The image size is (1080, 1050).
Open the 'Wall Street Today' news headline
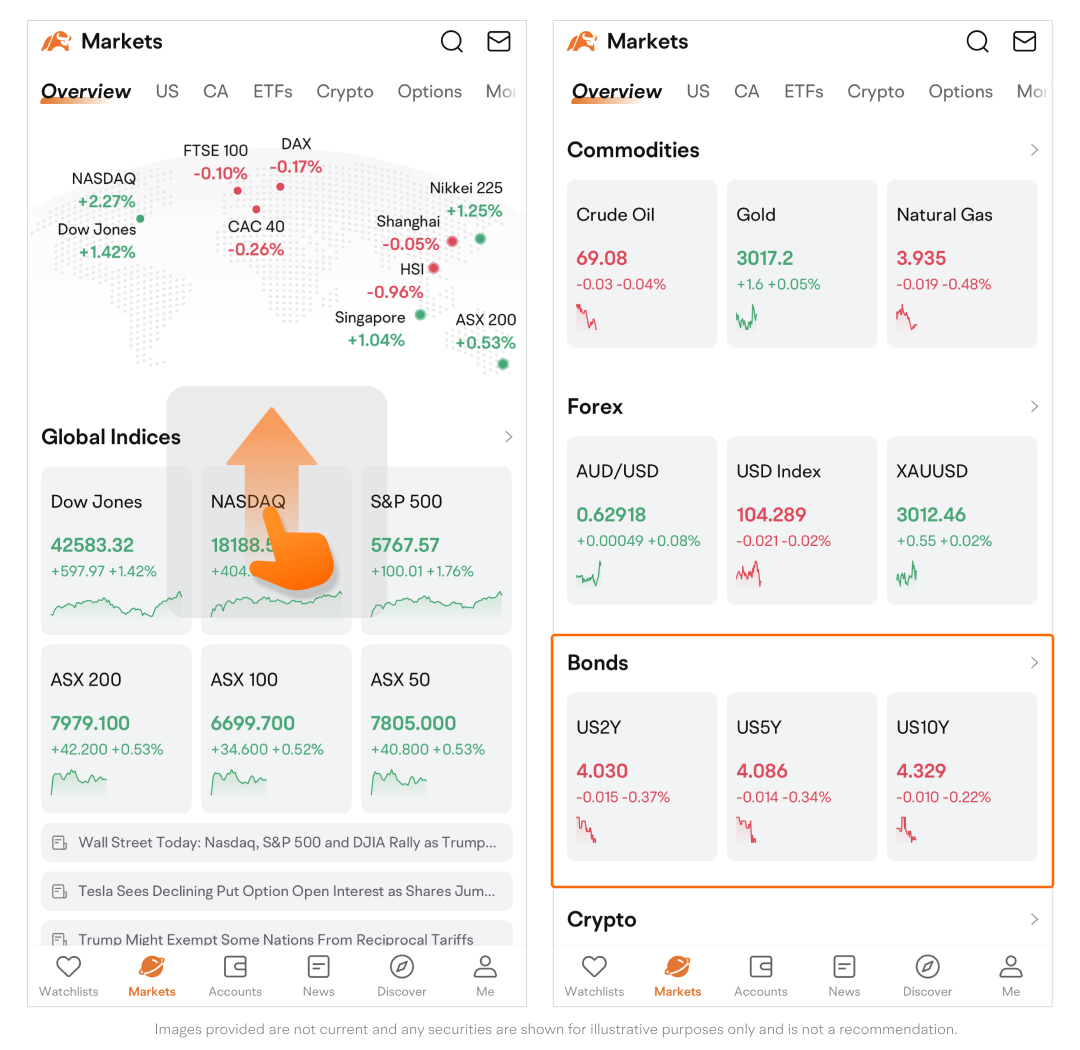click(287, 842)
